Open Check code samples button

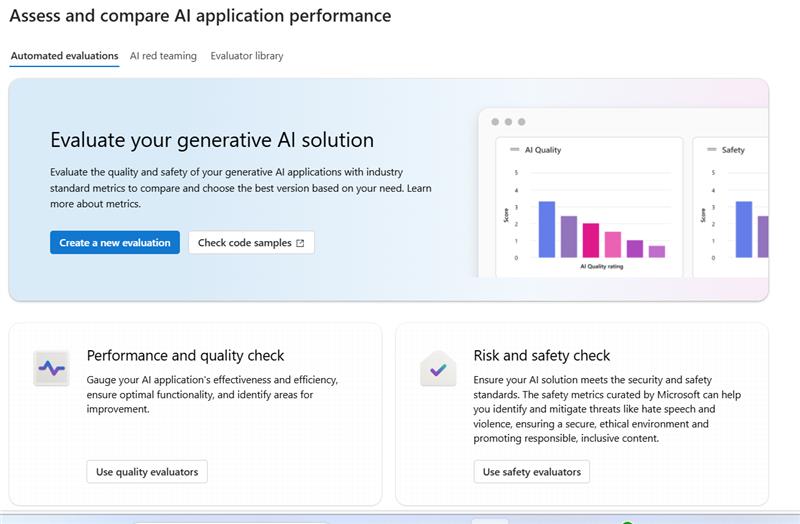coord(251,243)
